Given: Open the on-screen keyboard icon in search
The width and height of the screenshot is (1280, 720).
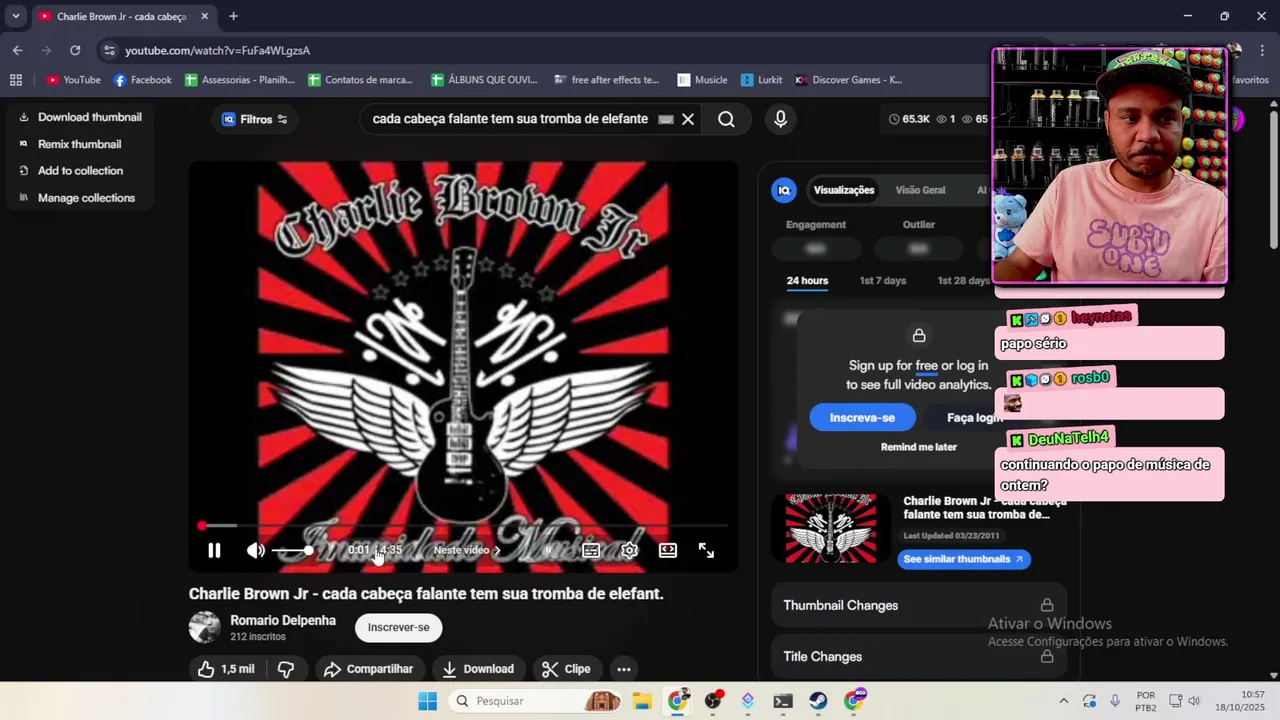Looking at the screenshot, I should (x=666, y=119).
